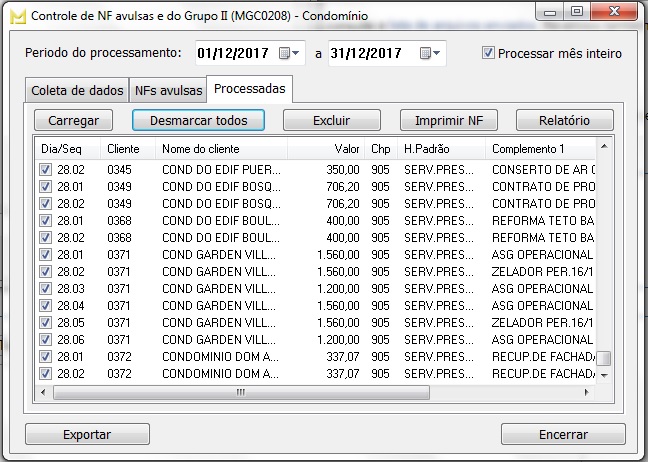
Task: Open the NFs avulsas tab
Action: pos(168,90)
